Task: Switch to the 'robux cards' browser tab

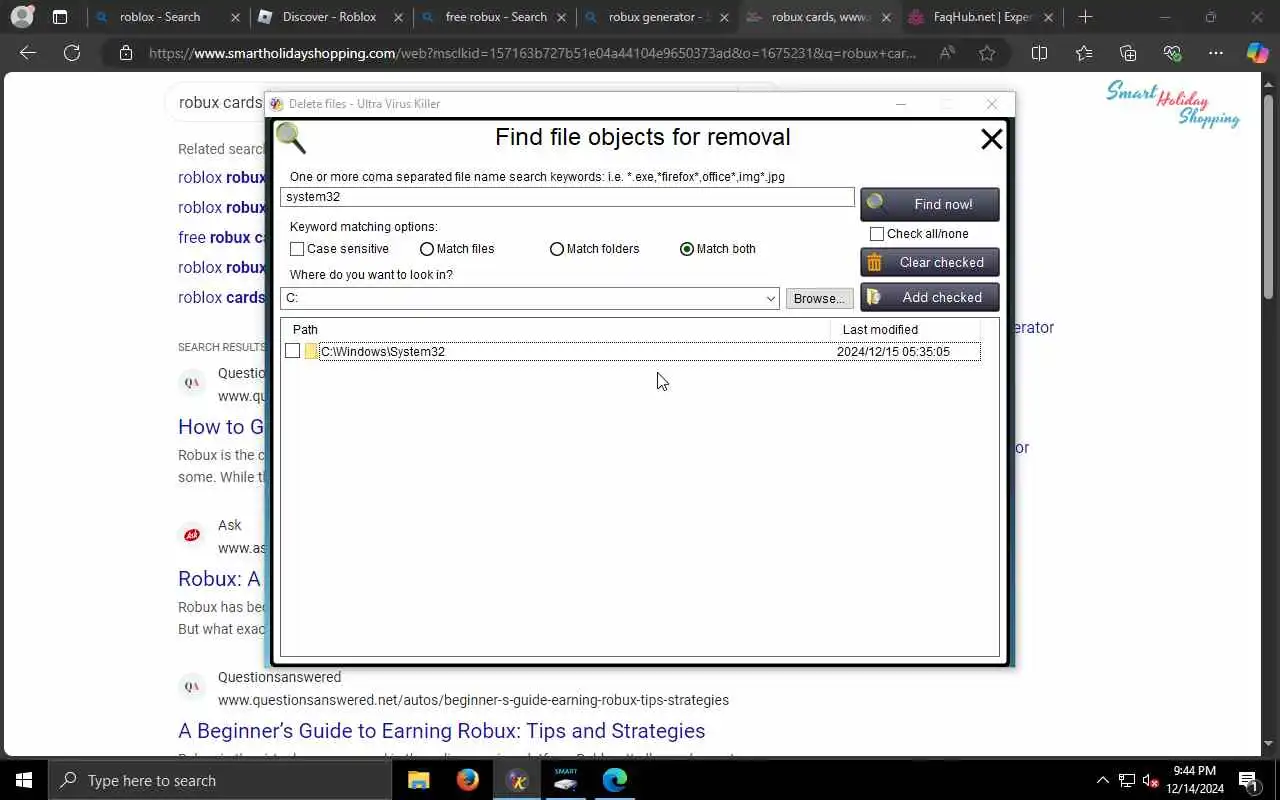Action: pos(820,17)
